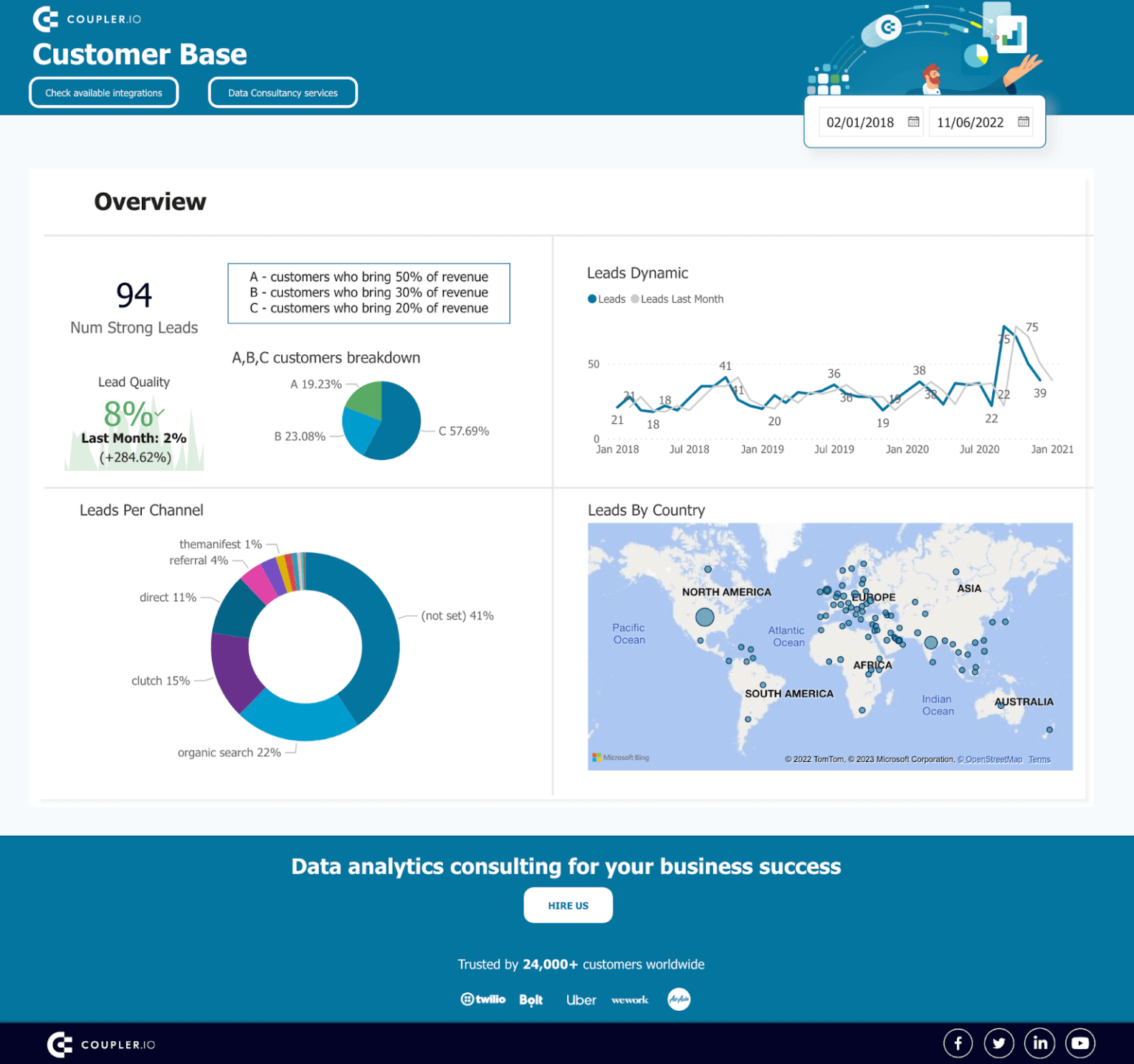Viewport: 1134px width, 1064px height.
Task: Click the Coupler.io logo in the header
Action: (89, 20)
